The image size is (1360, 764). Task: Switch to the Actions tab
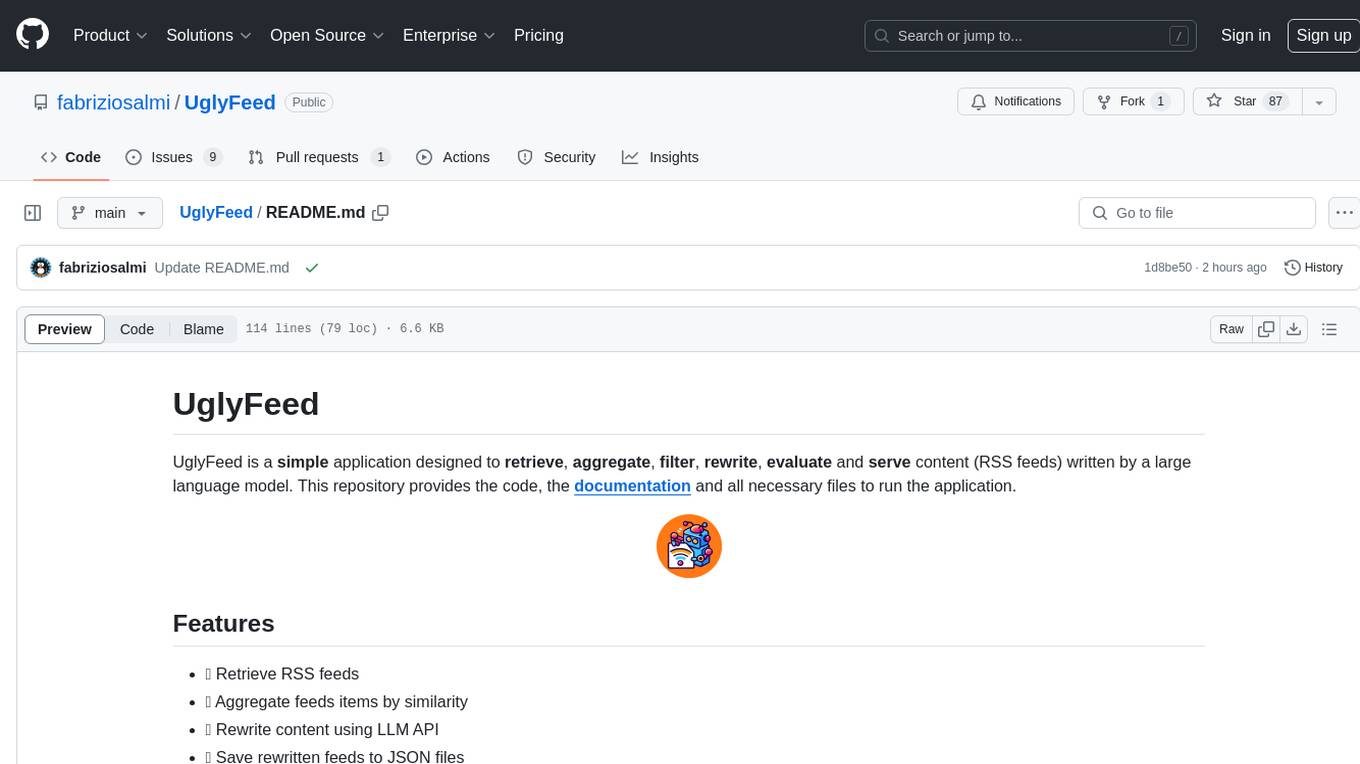(x=453, y=157)
